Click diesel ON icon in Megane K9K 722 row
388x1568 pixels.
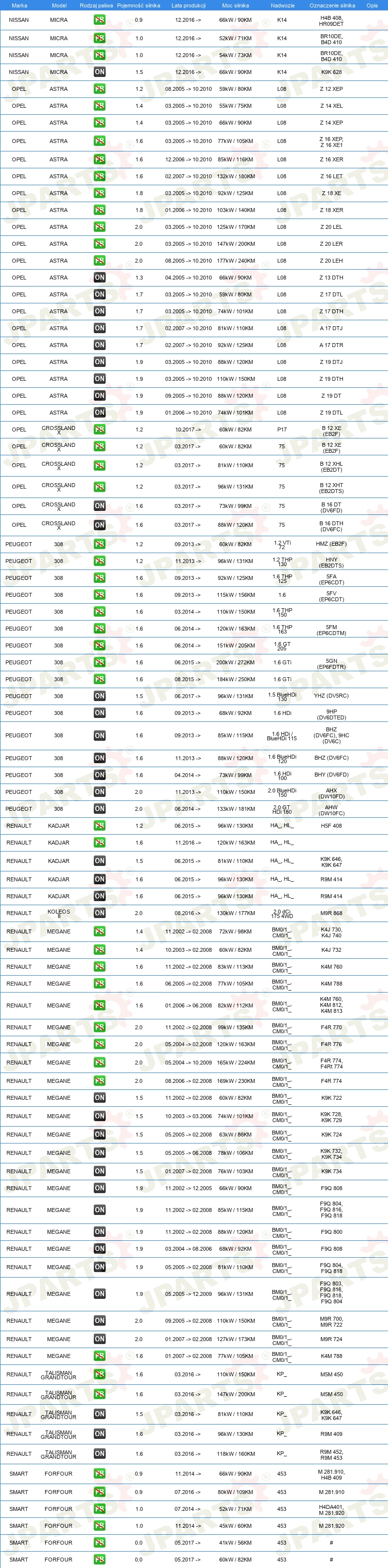pyautogui.click(x=99, y=1098)
